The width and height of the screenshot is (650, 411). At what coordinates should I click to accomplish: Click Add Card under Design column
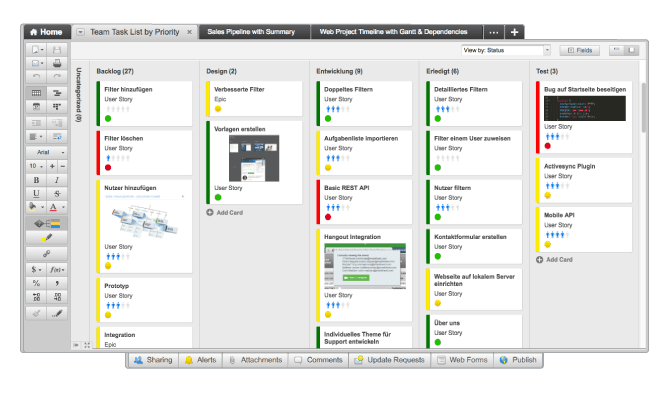pos(226,212)
